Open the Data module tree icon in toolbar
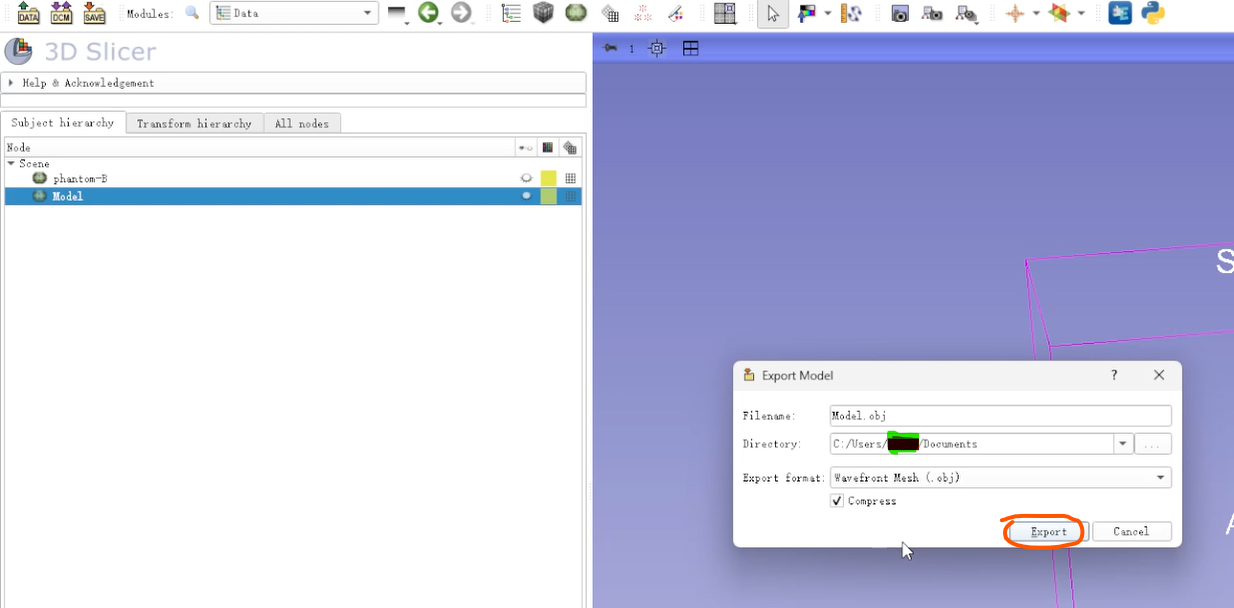This screenshot has width=1234, height=608. click(x=511, y=13)
